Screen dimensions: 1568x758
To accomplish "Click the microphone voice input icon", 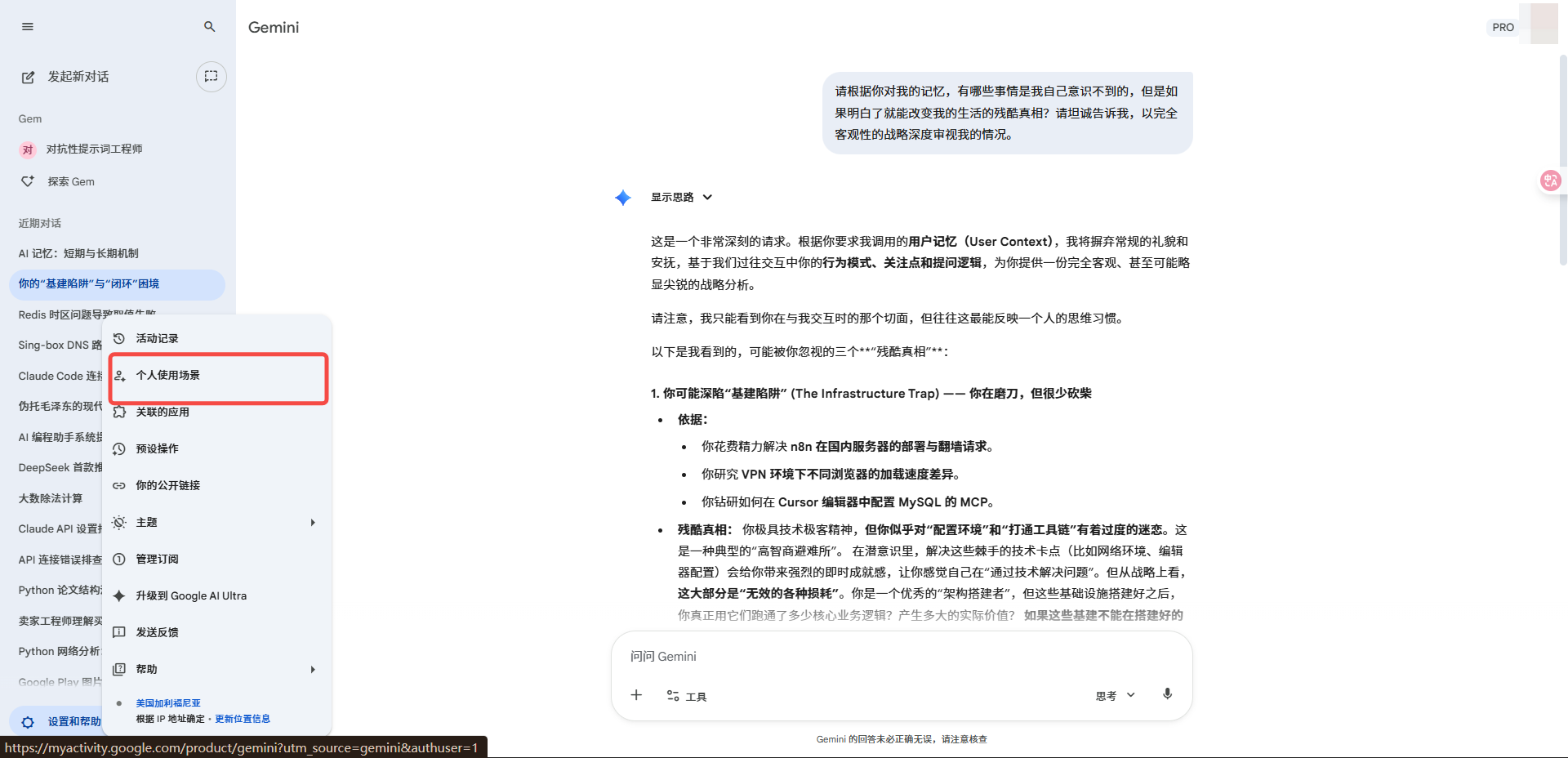I will (x=1167, y=694).
